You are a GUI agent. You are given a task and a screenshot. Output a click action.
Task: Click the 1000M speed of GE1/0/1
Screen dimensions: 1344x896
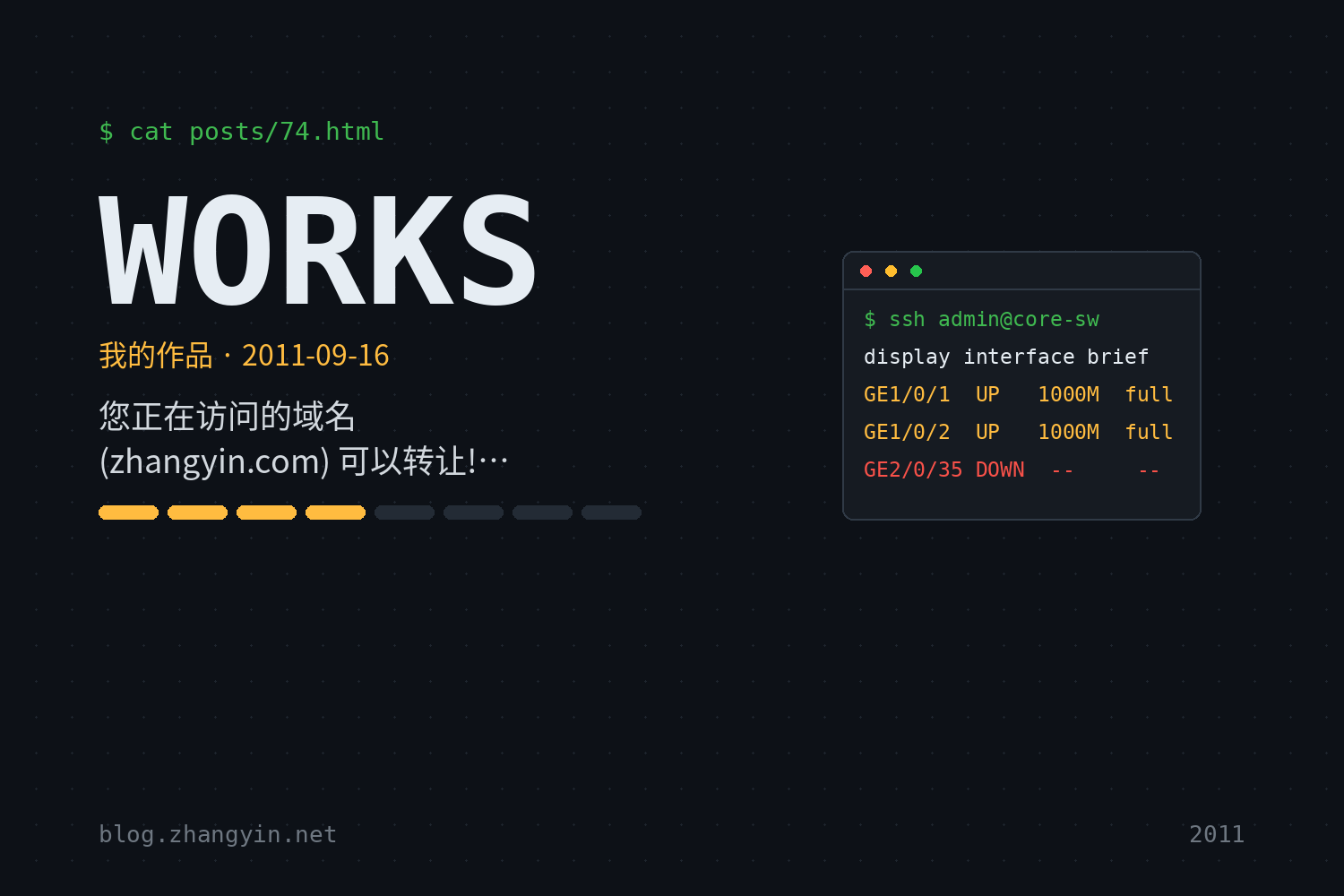pyautogui.click(x=1069, y=394)
